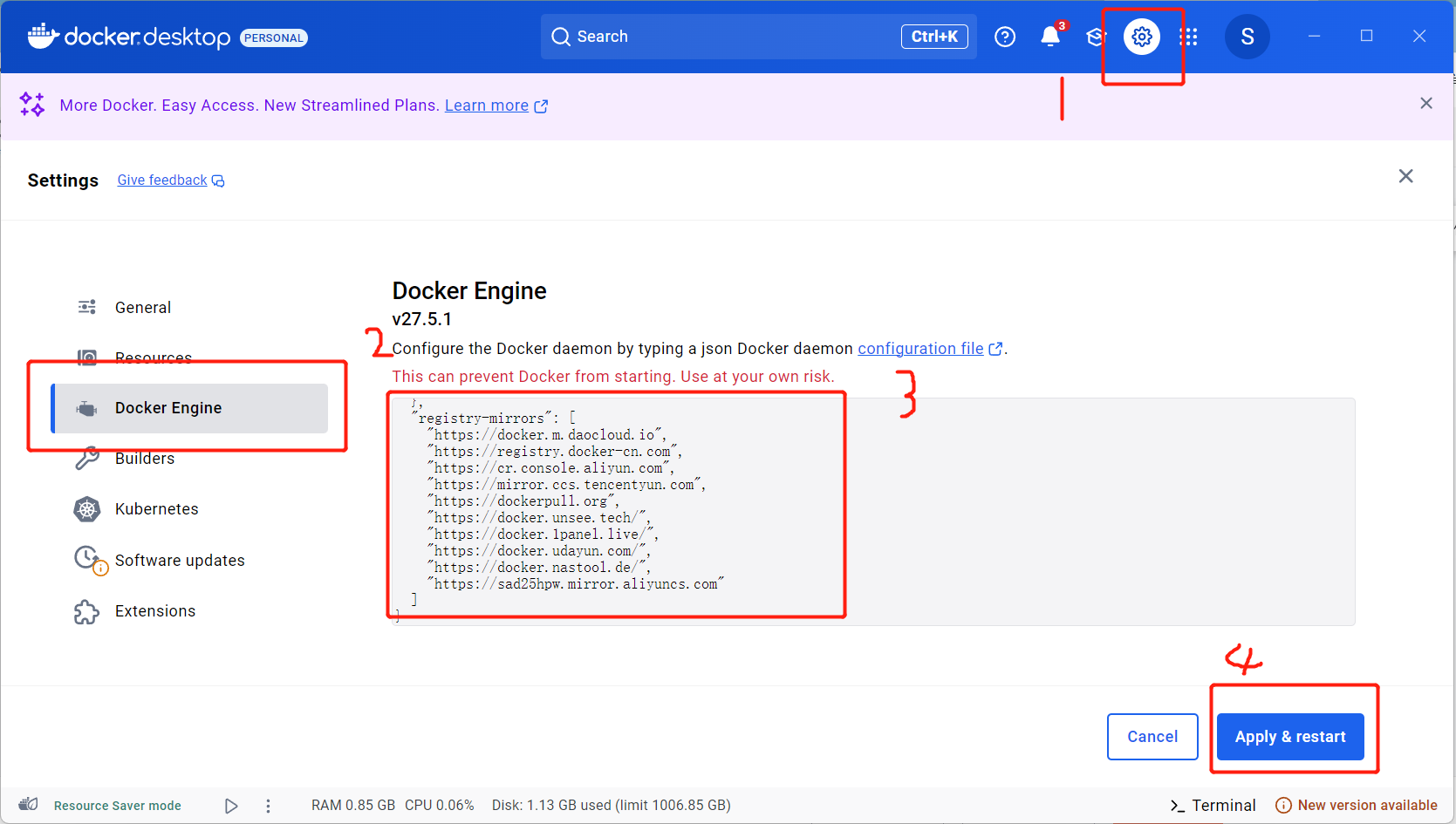Click the sparkle icon in the promo banner
The height and width of the screenshot is (824, 1456).
(x=32, y=105)
